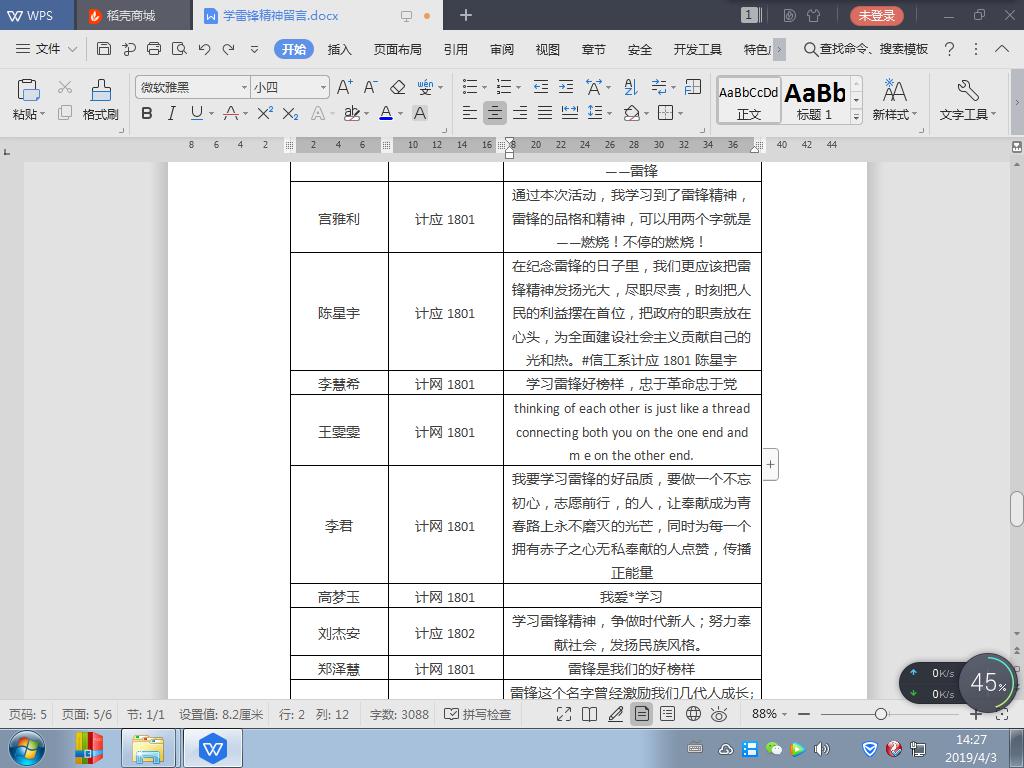Open the 插入 (Insert) ribbon tab
Image resolution: width=1024 pixels, height=768 pixels.
(x=340, y=49)
